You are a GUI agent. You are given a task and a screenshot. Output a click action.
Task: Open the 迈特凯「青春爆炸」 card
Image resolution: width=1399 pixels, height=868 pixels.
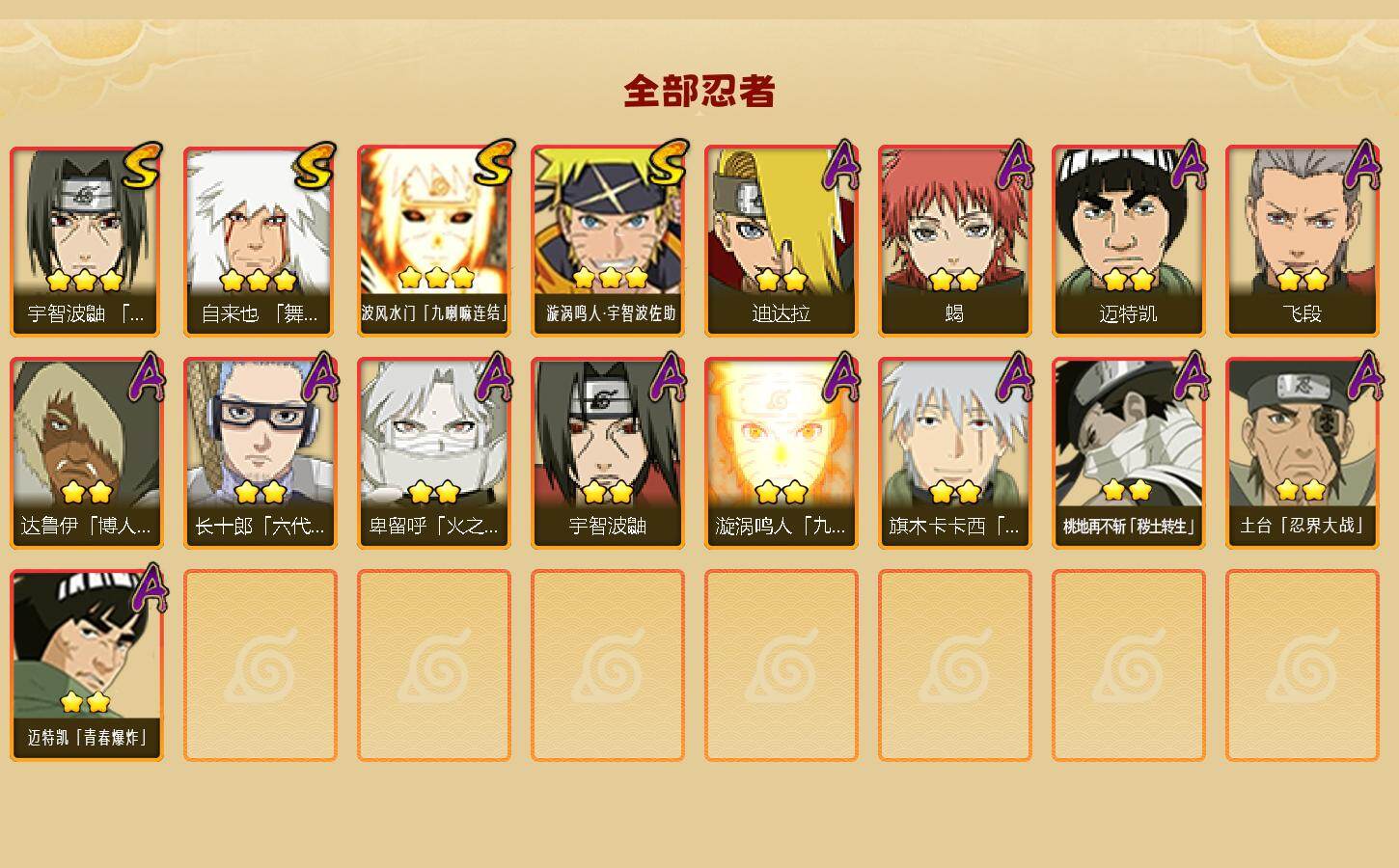[x=87, y=665]
